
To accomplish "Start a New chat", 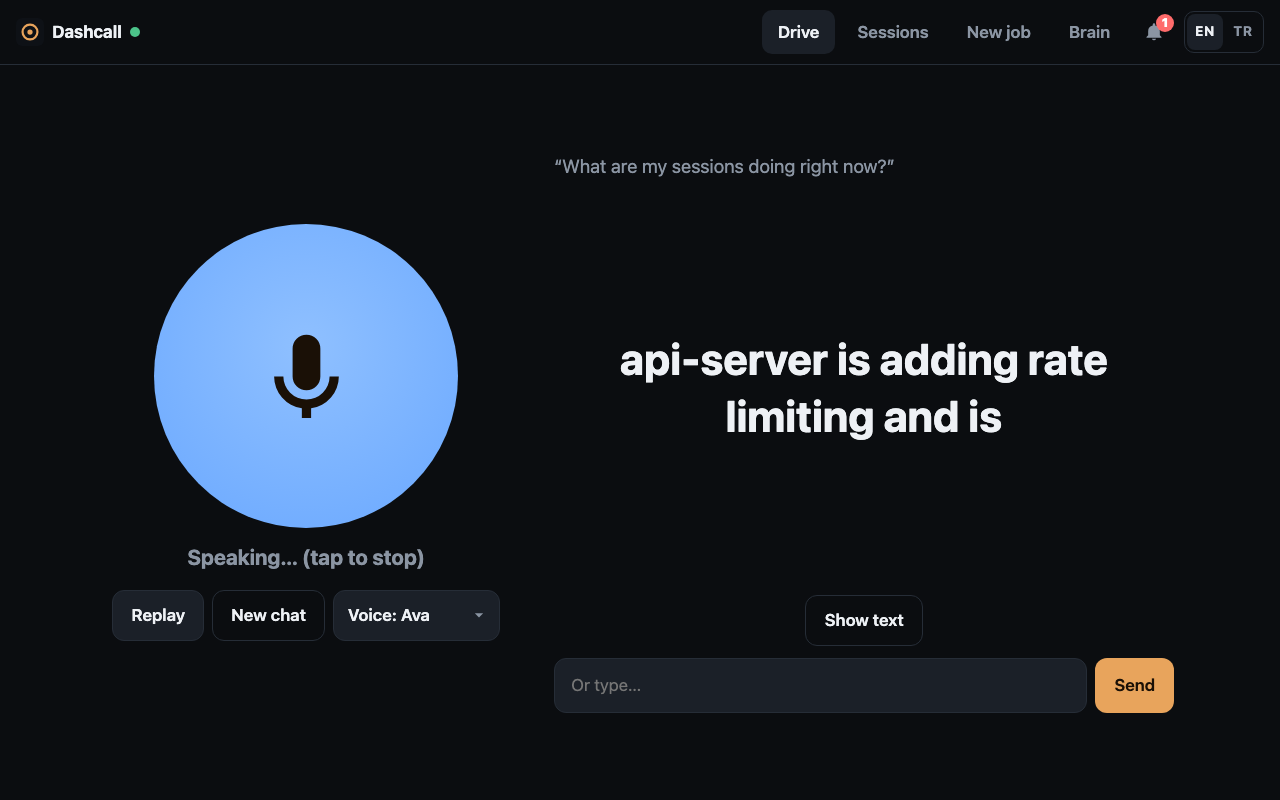I will [268, 615].
